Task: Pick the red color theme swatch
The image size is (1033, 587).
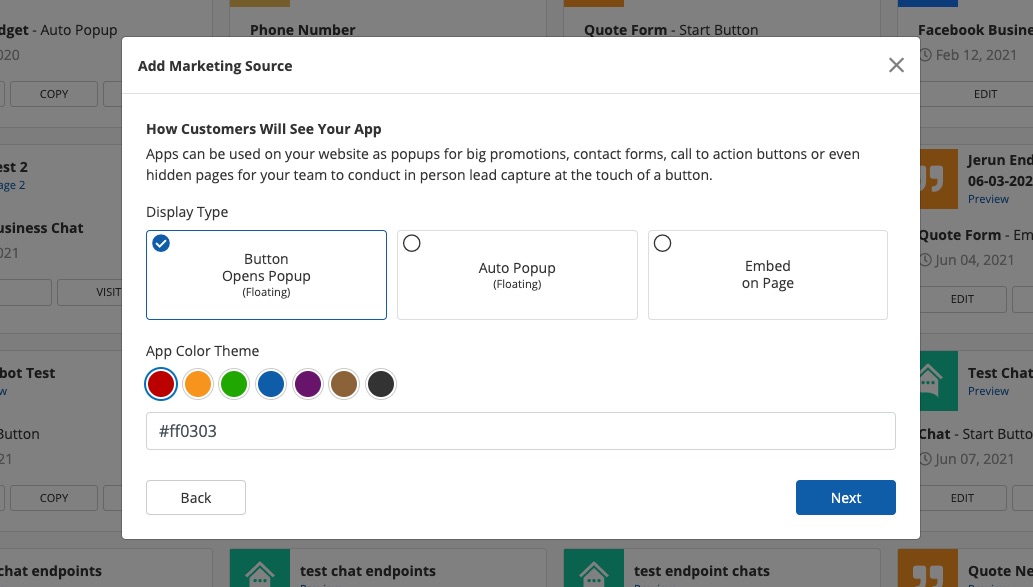Action: point(161,384)
